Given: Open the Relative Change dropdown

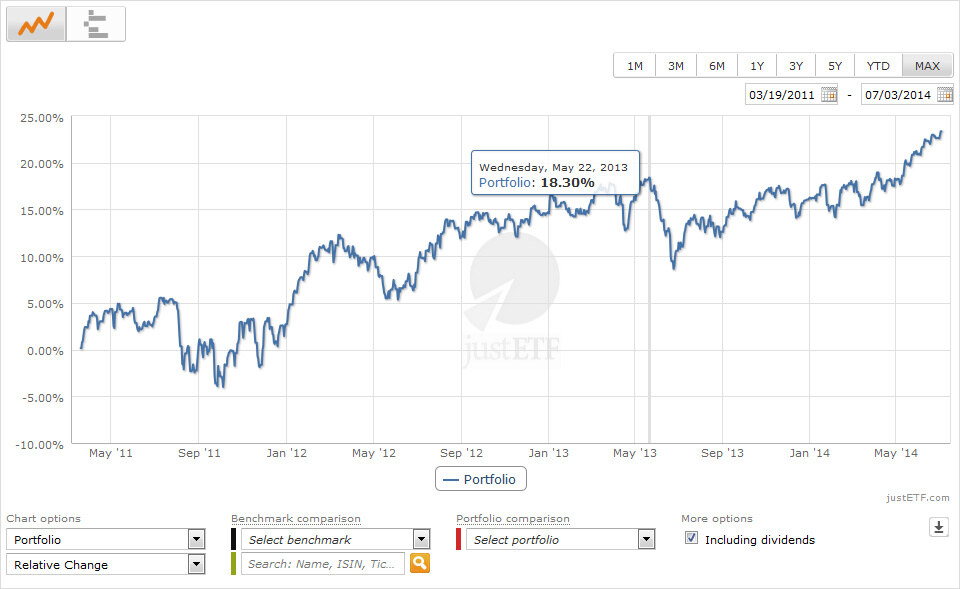Looking at the screenshot, I should [196, 564].
